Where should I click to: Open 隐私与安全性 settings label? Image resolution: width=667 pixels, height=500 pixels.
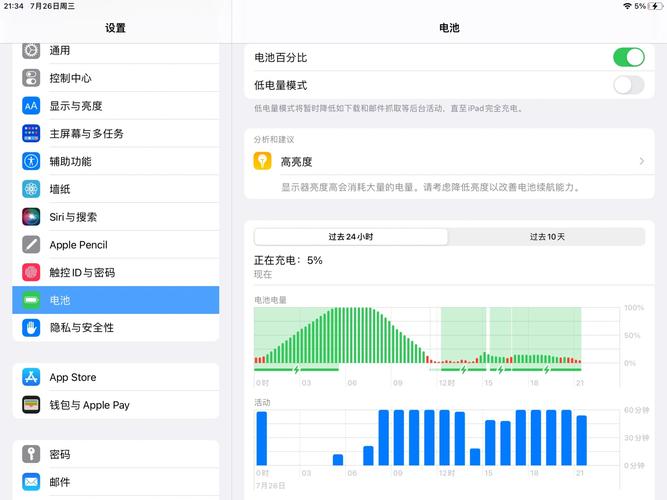(82, 328)
